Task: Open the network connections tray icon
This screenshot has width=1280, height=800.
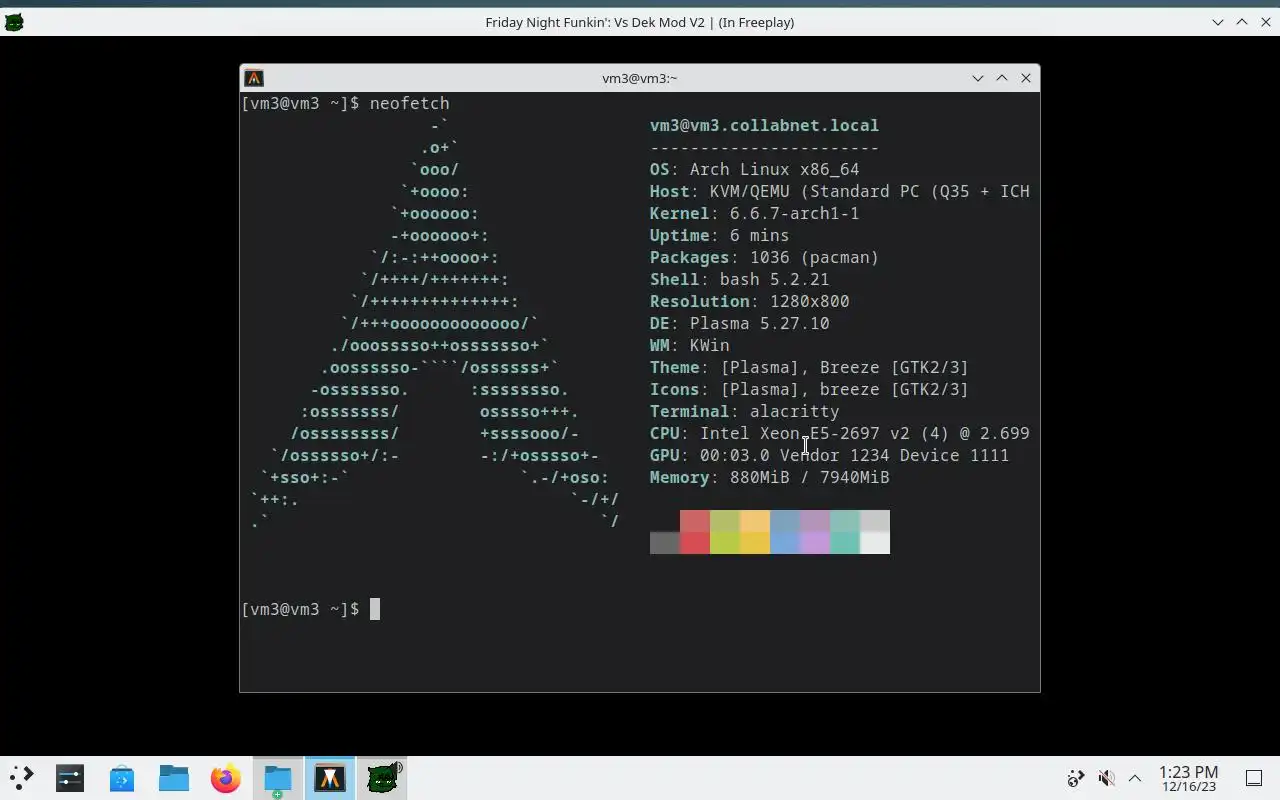Action: click(x=1075, y=778)
